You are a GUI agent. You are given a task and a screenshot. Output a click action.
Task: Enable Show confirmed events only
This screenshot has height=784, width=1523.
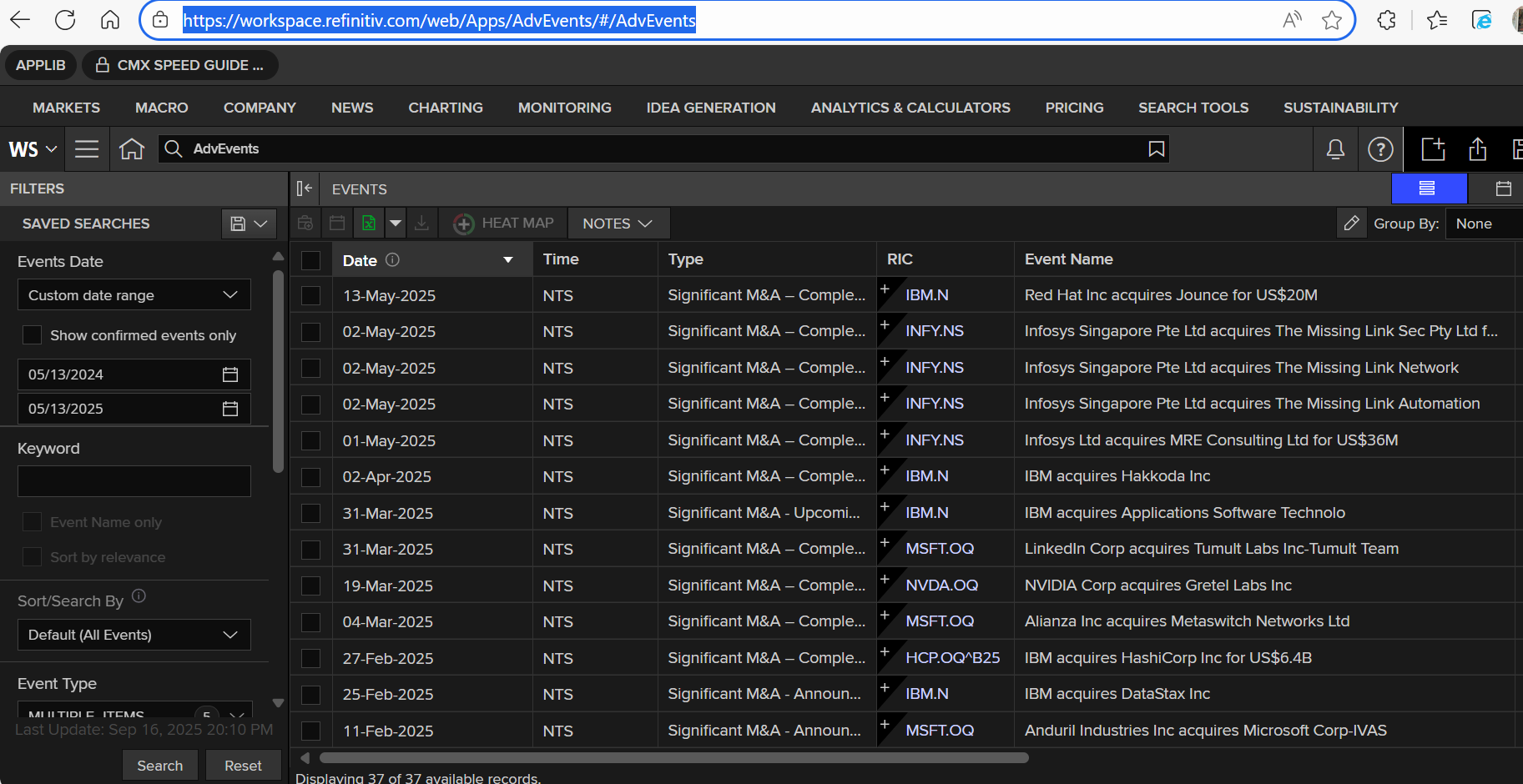pos(32,335)
